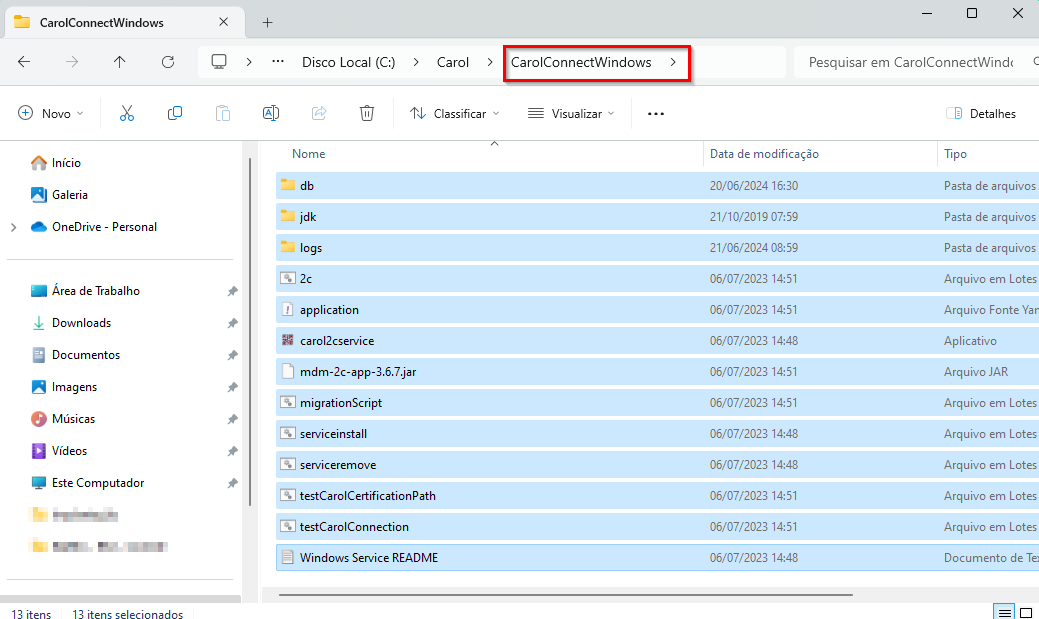This screenshot has height=619, width=1039.
Task: Open the three-dots more options menu
Action: pyautogui.click(x=656, y=114)
